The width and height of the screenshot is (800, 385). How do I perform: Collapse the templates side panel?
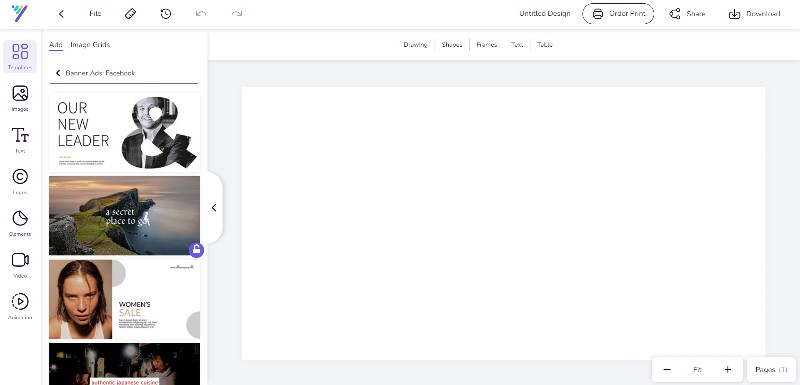coord(214,208)
